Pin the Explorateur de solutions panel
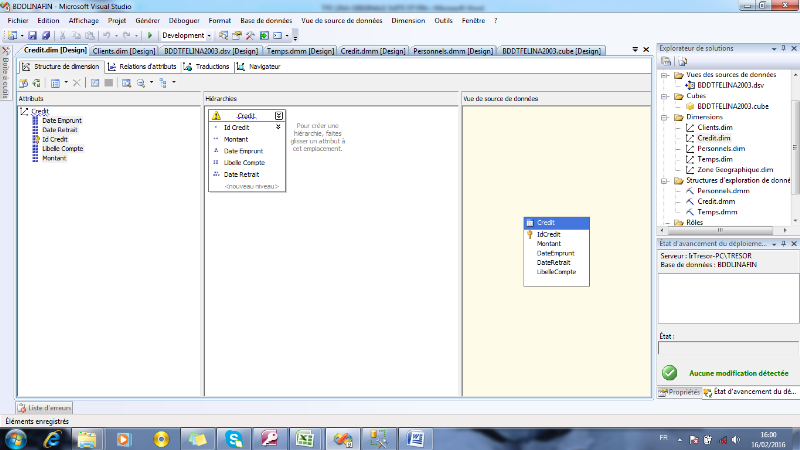 783,47
